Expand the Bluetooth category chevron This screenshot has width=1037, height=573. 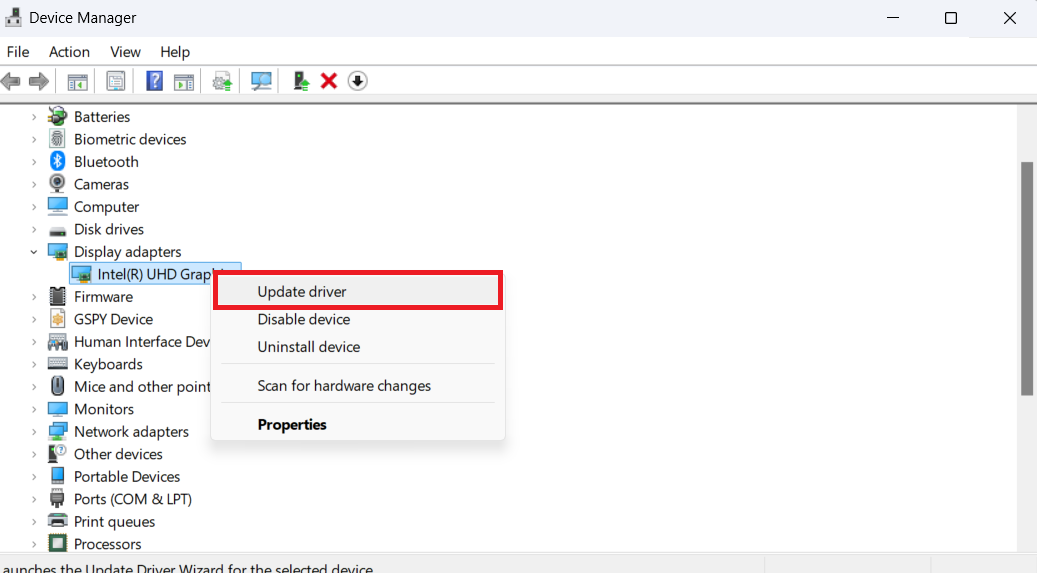pyautogui.click(x=34, y=162)
